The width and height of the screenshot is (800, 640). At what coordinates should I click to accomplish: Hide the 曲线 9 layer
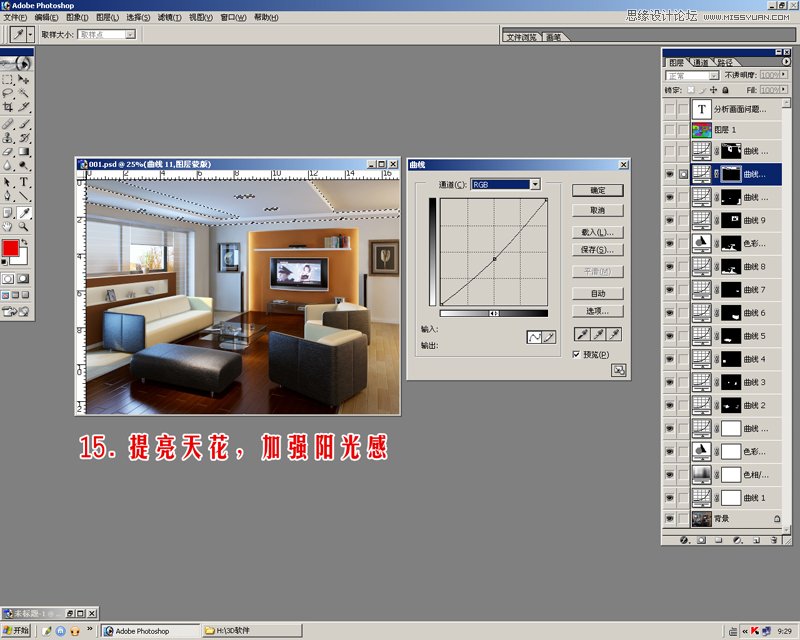coord(669,220)
